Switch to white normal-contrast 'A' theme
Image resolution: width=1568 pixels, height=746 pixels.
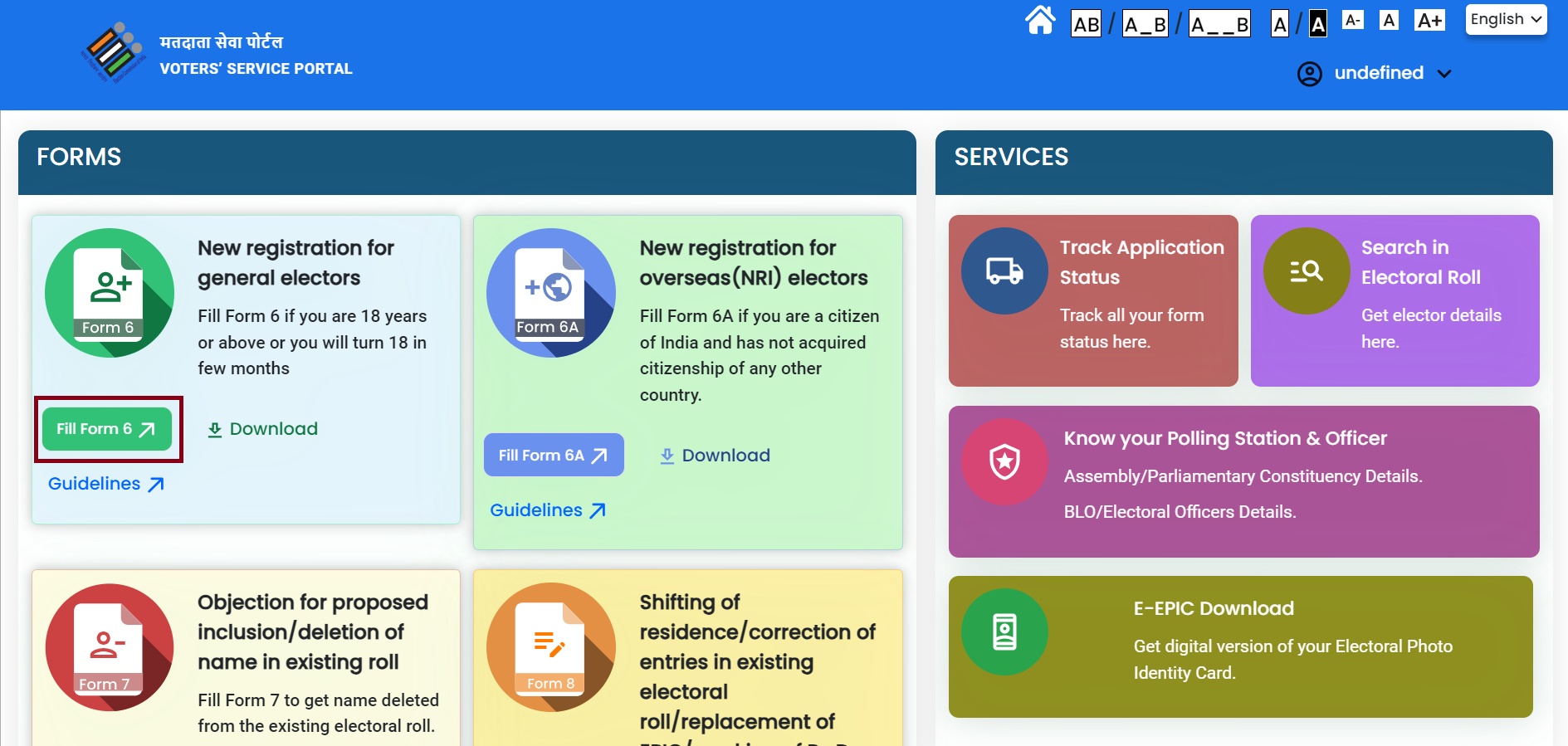(x=1280, y=24)
